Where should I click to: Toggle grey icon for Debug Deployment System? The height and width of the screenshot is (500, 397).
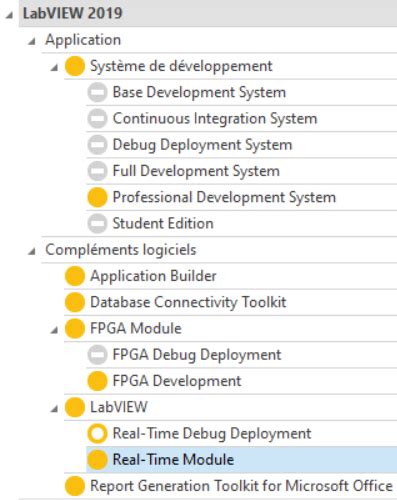point(97,145)
